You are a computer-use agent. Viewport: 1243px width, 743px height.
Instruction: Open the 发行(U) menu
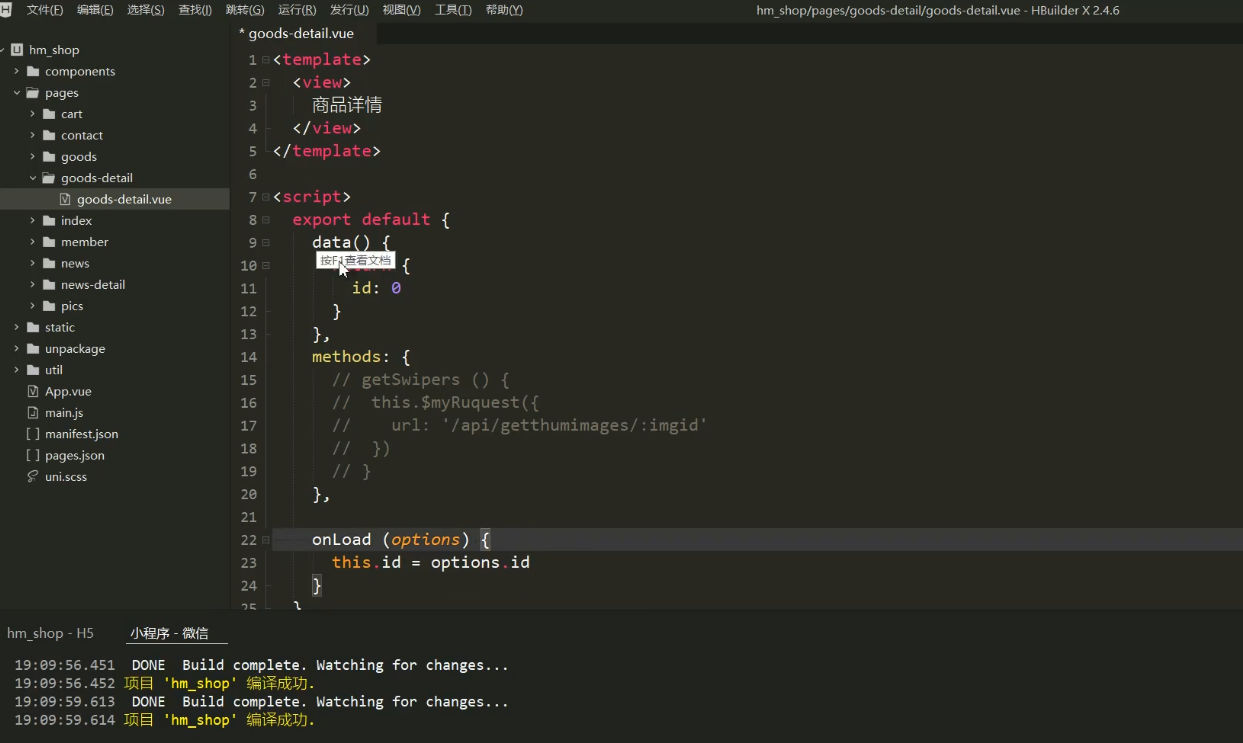349,10
